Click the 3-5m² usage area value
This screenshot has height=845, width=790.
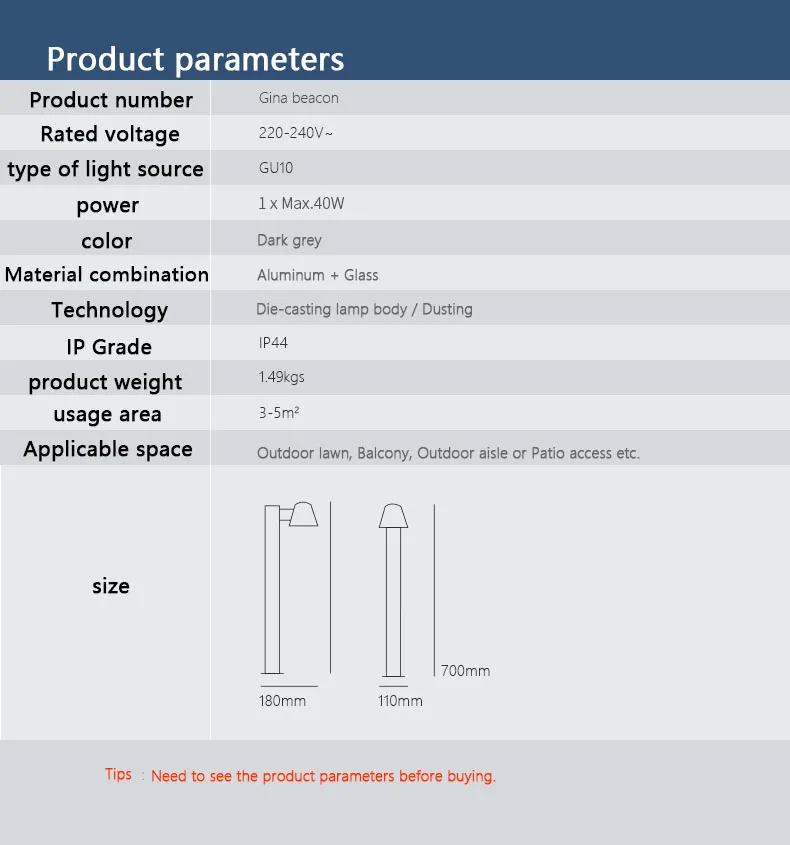pos(279,413)
